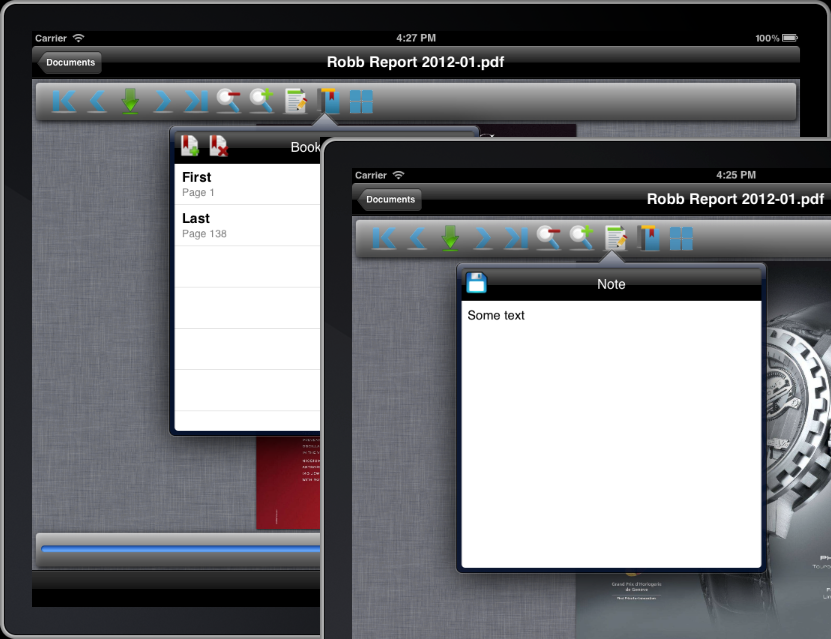Zoom out using front iPad magnifier minus
831x639 pixels.
pos(549,238)
